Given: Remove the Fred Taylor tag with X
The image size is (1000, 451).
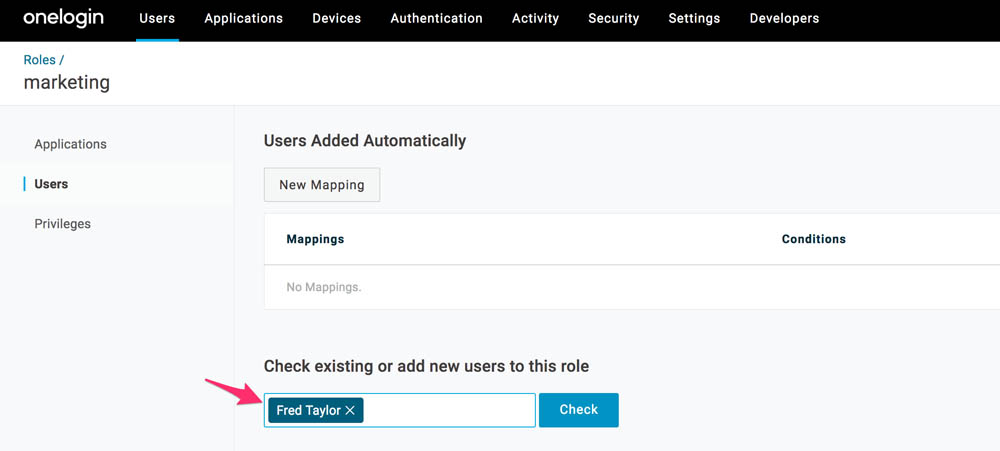Looking at the screenshot, I should [349, 411].
